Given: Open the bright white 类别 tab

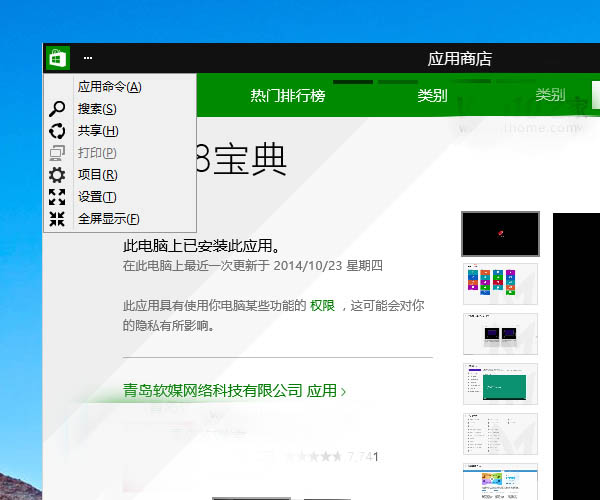Looking at the screenshot, I should coord(432,96).
